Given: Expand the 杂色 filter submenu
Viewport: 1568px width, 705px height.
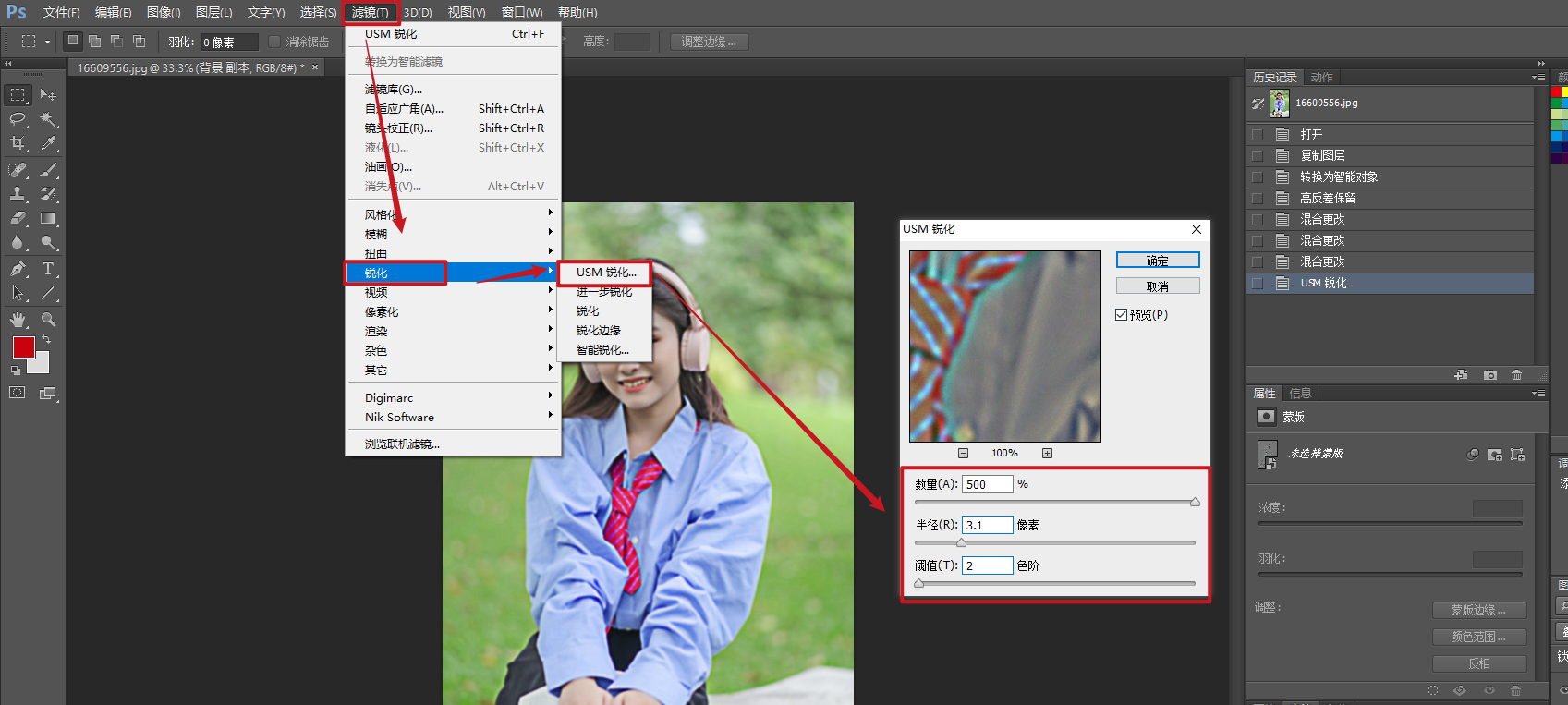Looking at the screenshot, I should point(454,350).
